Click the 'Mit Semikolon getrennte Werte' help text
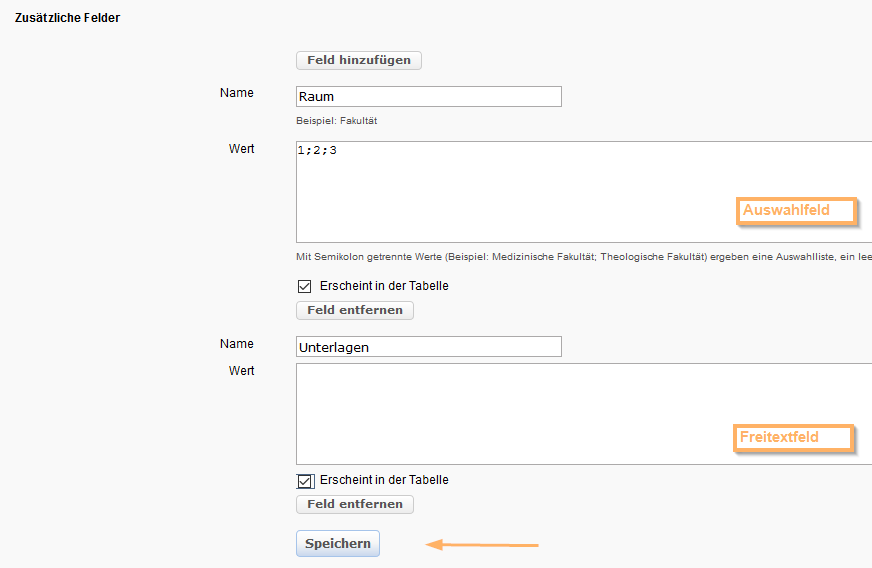The width and height of the screenshot is (872, 568). (584, 257)
